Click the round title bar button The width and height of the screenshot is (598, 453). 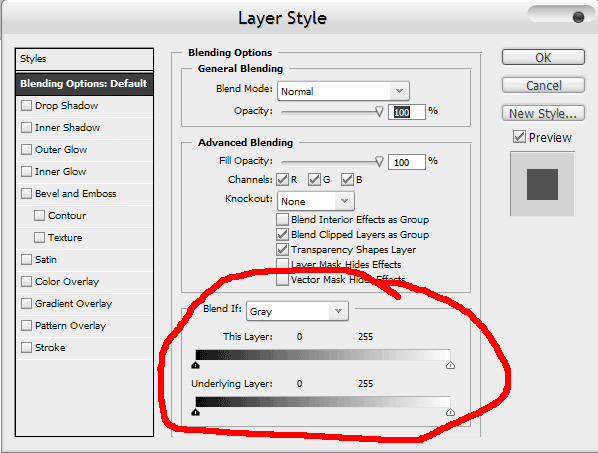(x=579, y=17)
